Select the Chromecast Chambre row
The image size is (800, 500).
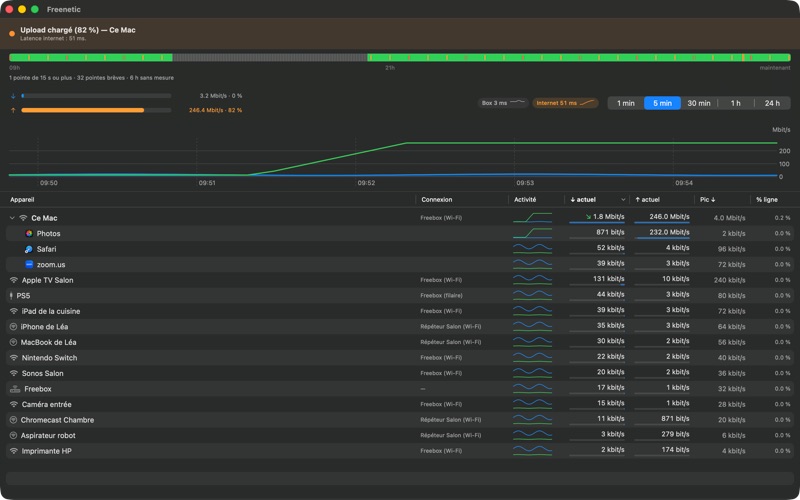click(400, 420)
